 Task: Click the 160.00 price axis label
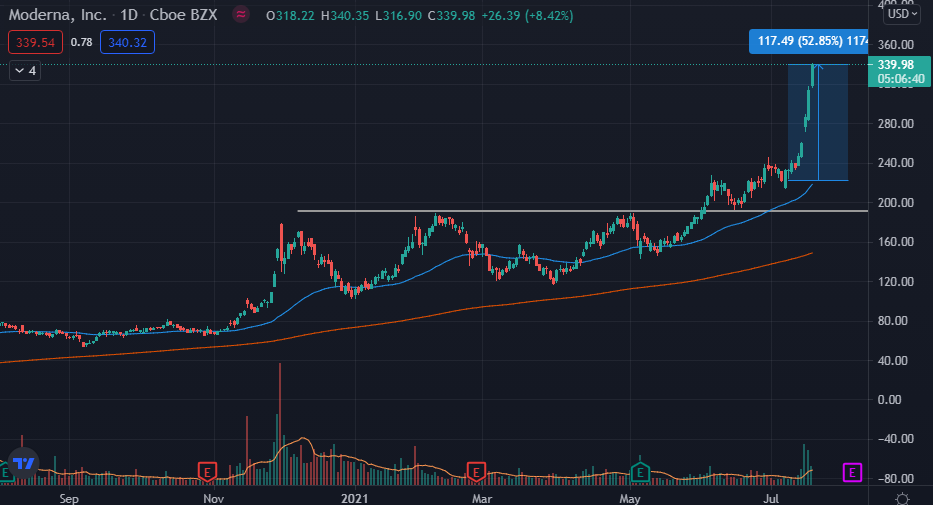point(896,241)
